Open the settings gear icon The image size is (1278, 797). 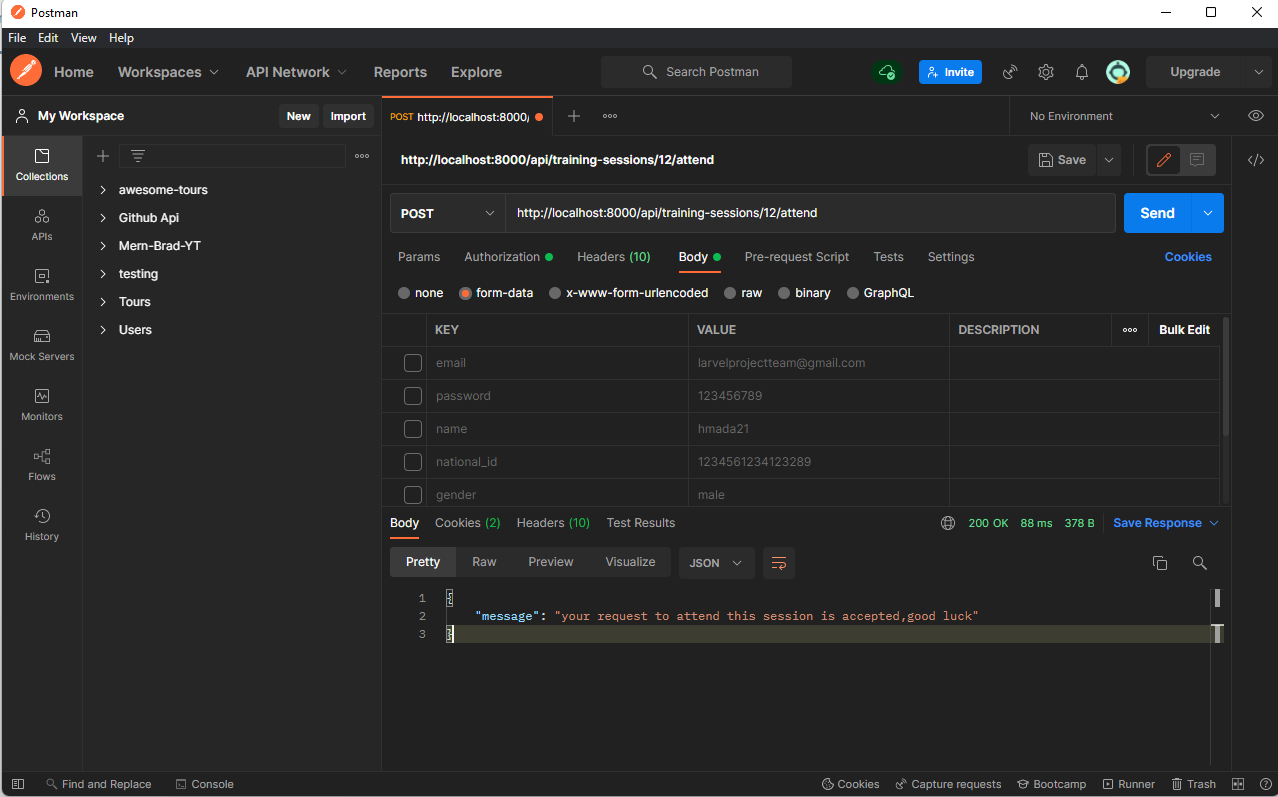(1045, 71)
